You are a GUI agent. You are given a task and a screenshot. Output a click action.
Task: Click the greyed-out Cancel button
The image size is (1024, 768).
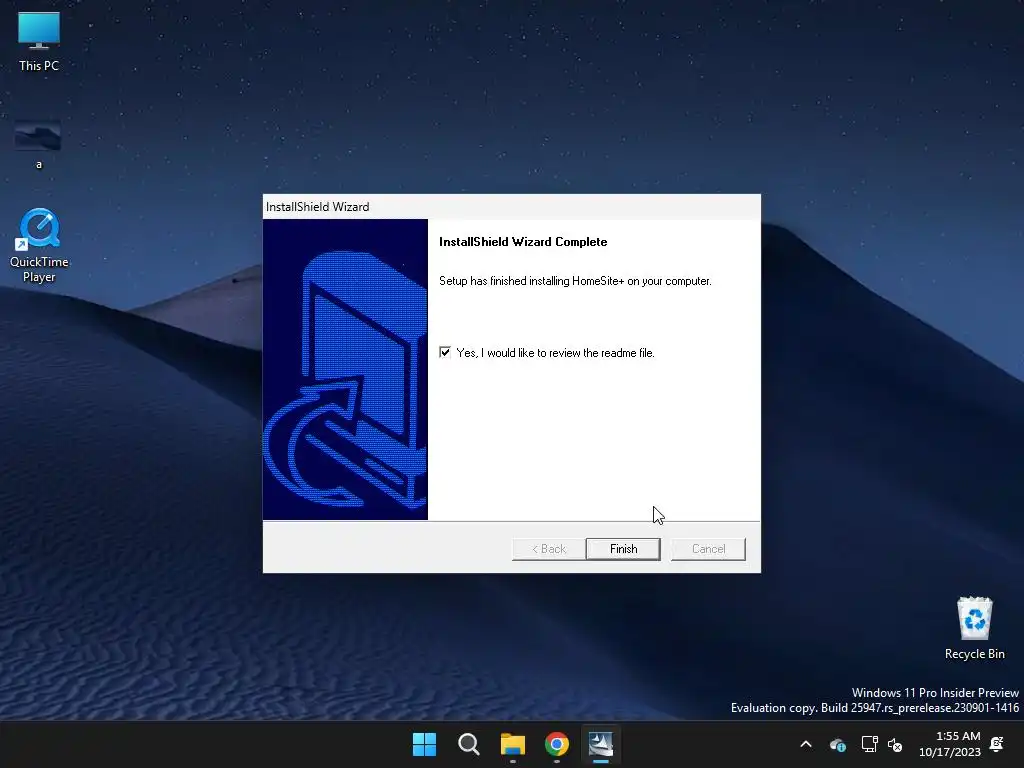click(708, 549)
